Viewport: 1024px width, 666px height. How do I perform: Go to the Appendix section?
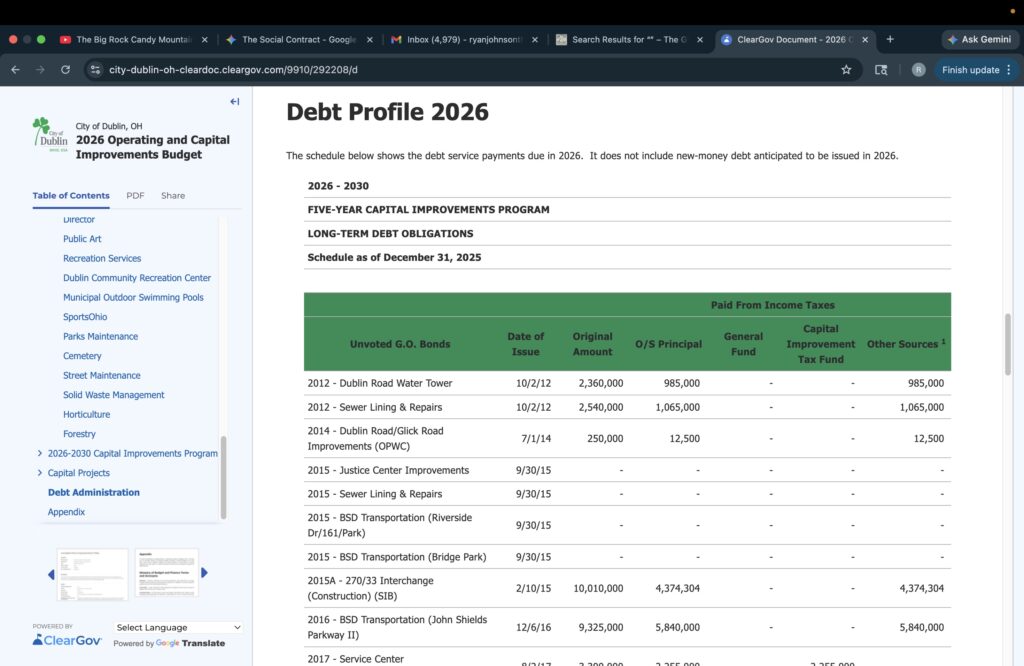66,512
